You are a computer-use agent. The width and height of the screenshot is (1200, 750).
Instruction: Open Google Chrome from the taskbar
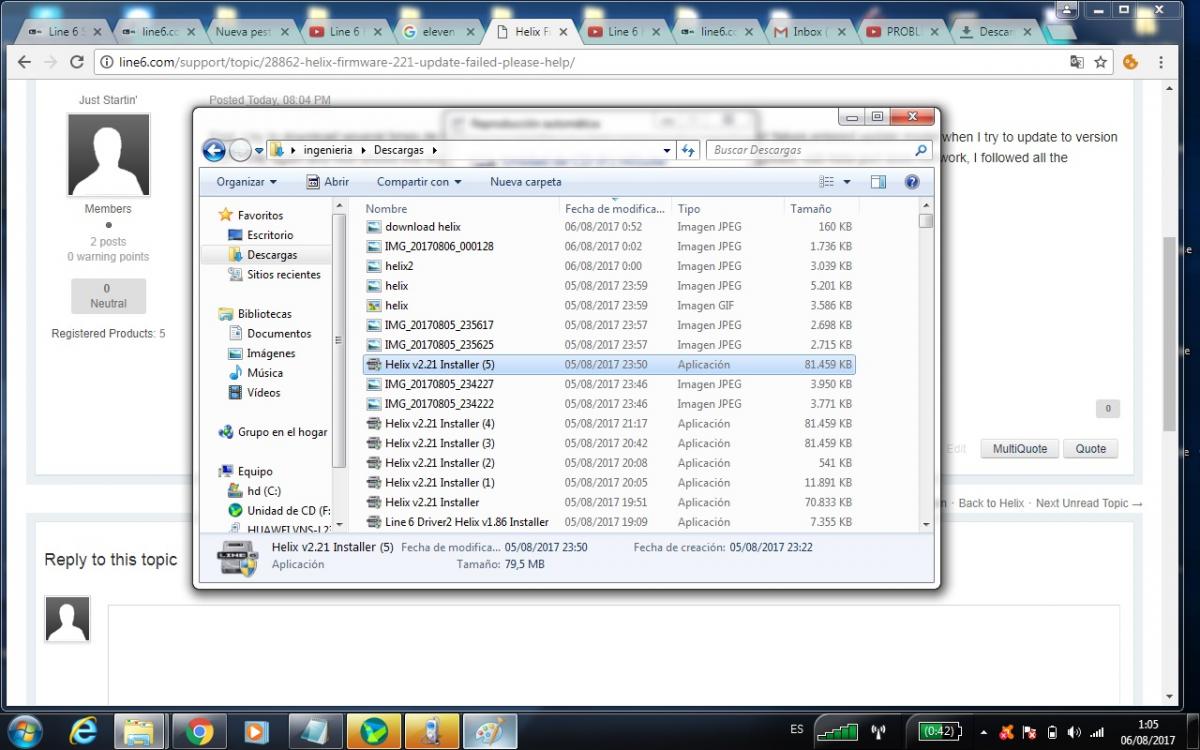[x=200, y=733]
